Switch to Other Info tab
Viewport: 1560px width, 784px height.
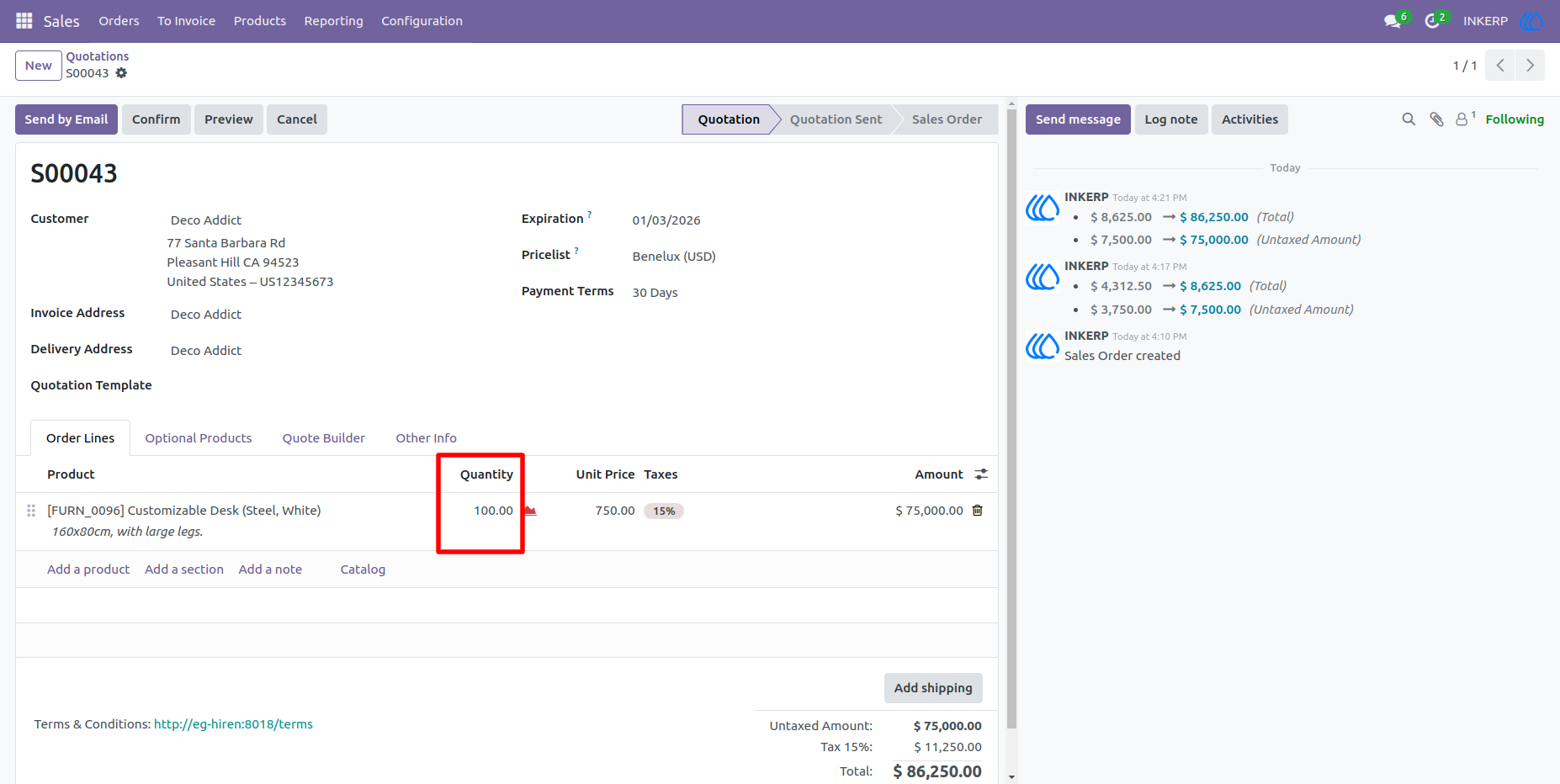(427, 438)
